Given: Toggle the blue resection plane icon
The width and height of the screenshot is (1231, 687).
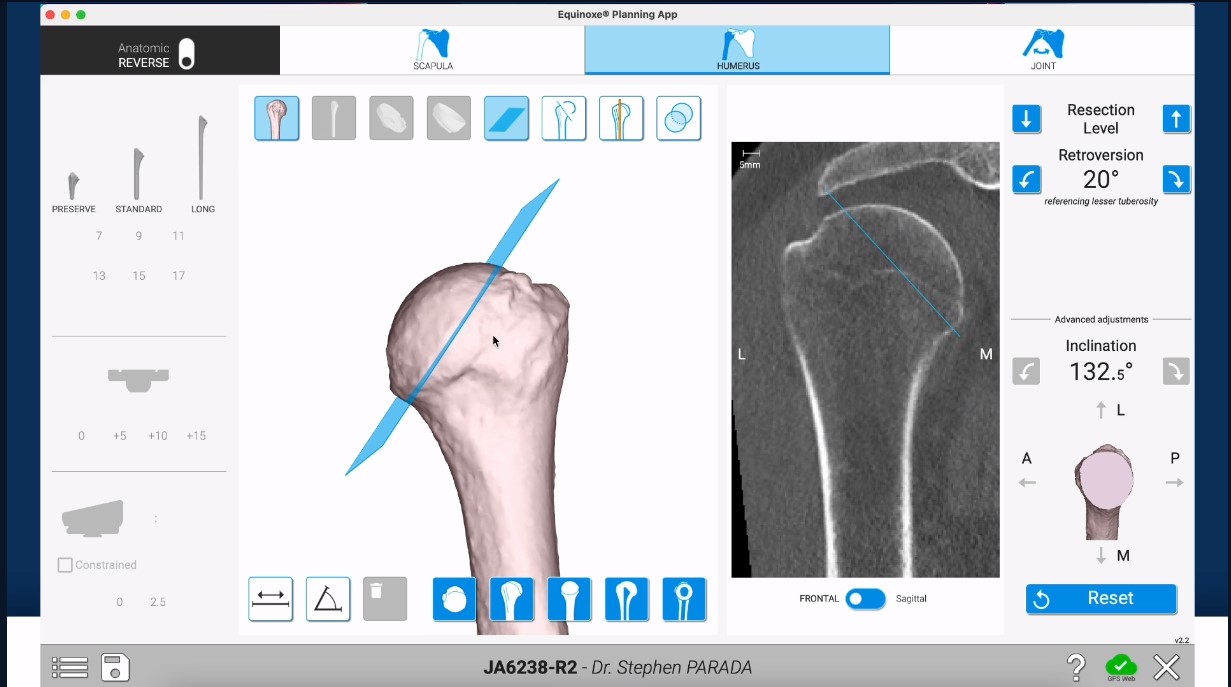Looking at the screenshot, I should coord(506,118).
